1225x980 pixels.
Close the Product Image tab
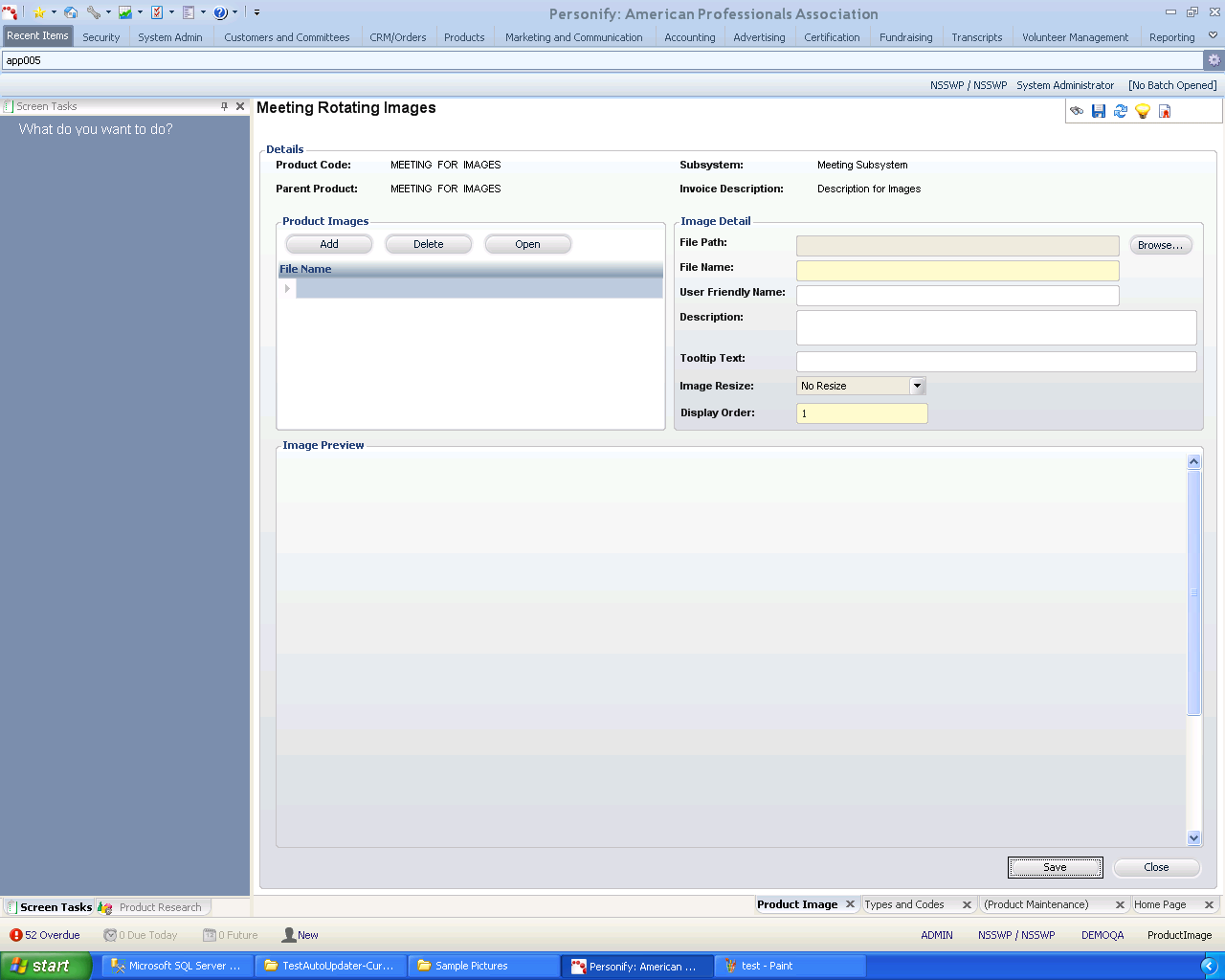(850, 904)
